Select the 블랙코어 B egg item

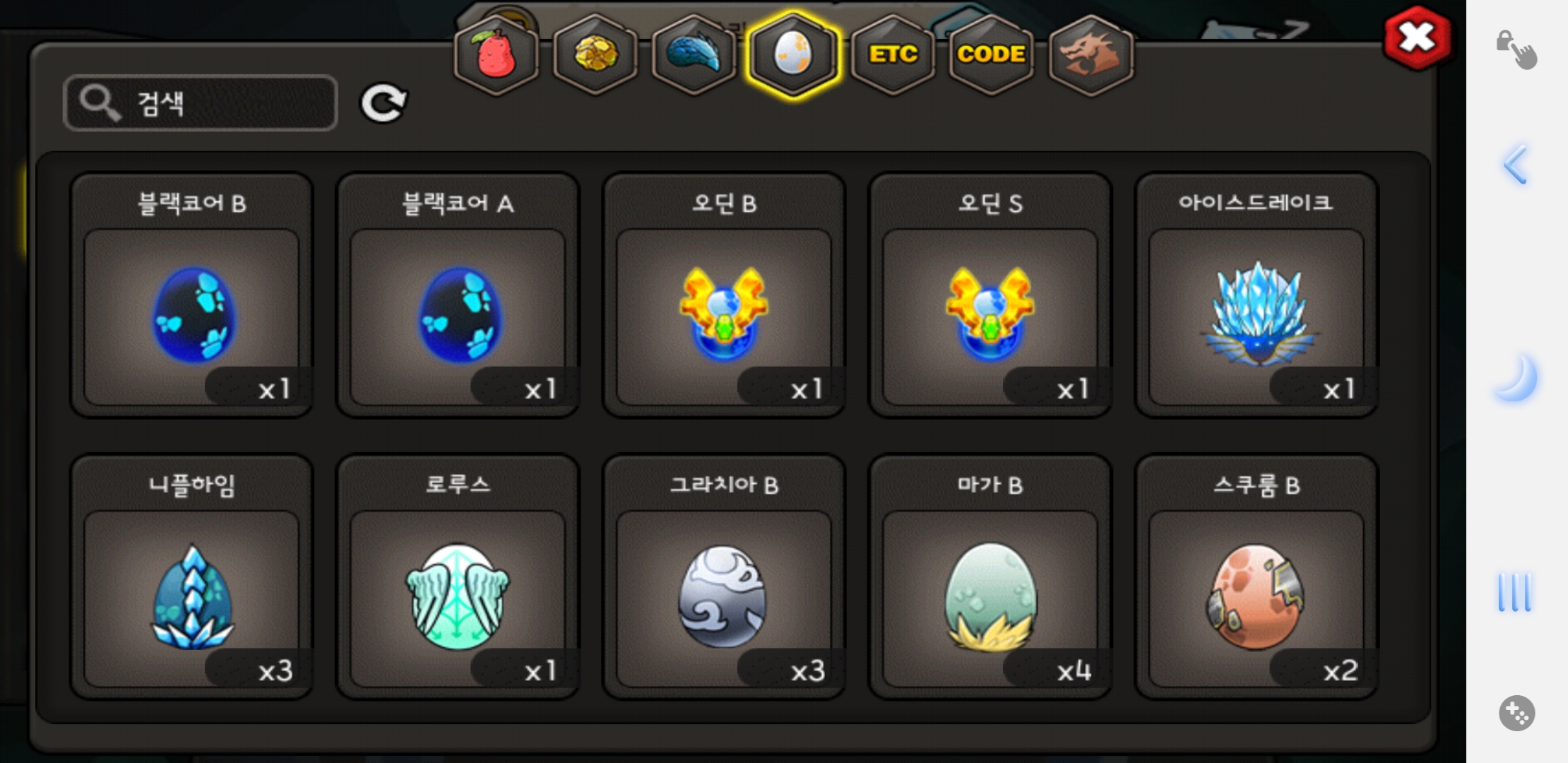(191, 295)
